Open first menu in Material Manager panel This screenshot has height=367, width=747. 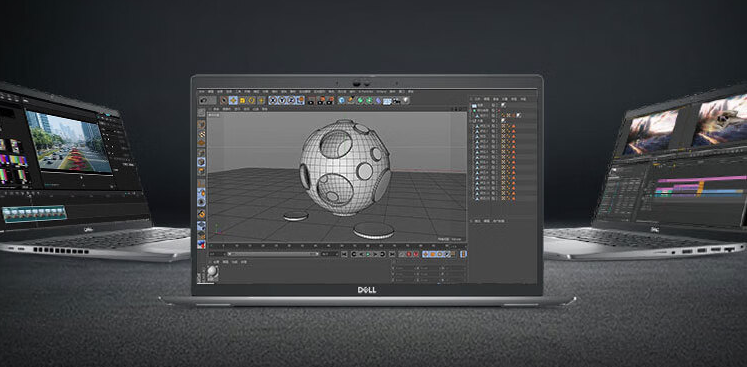pyautogui.click(x=216, y=262)
